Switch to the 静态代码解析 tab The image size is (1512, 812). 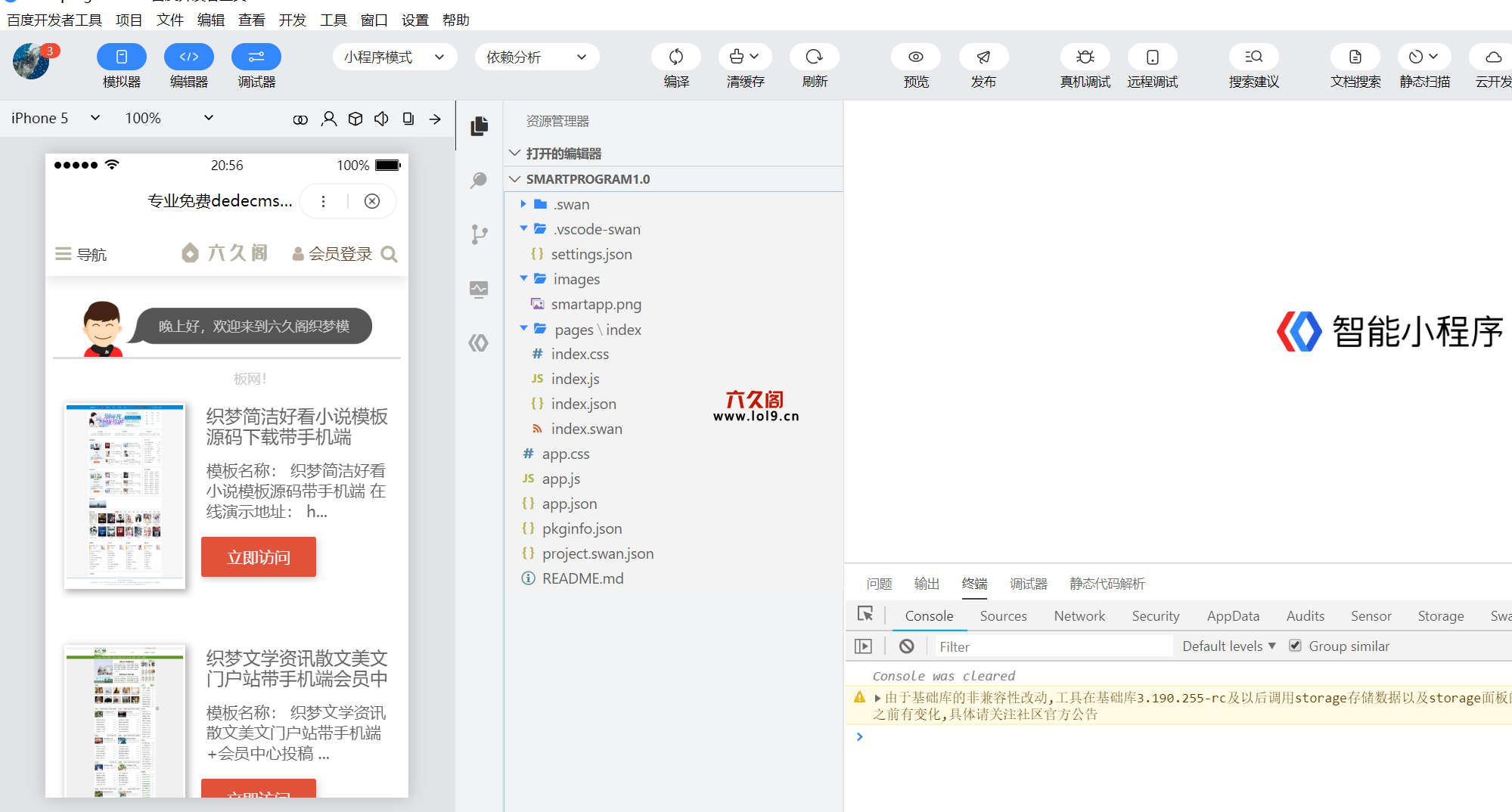[1107, 584]
